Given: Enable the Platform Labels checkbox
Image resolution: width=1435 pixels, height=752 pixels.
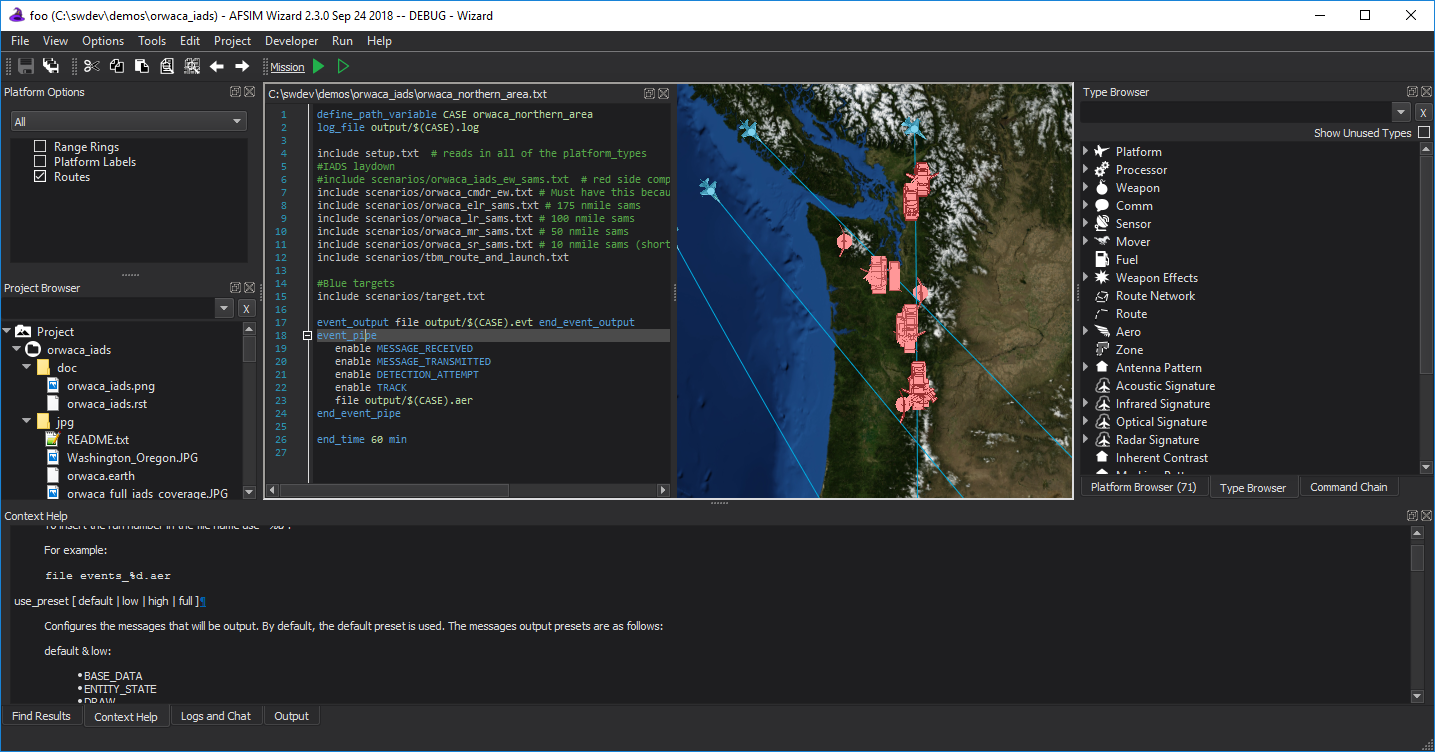Looking at the screenshot, I should 40,162.
